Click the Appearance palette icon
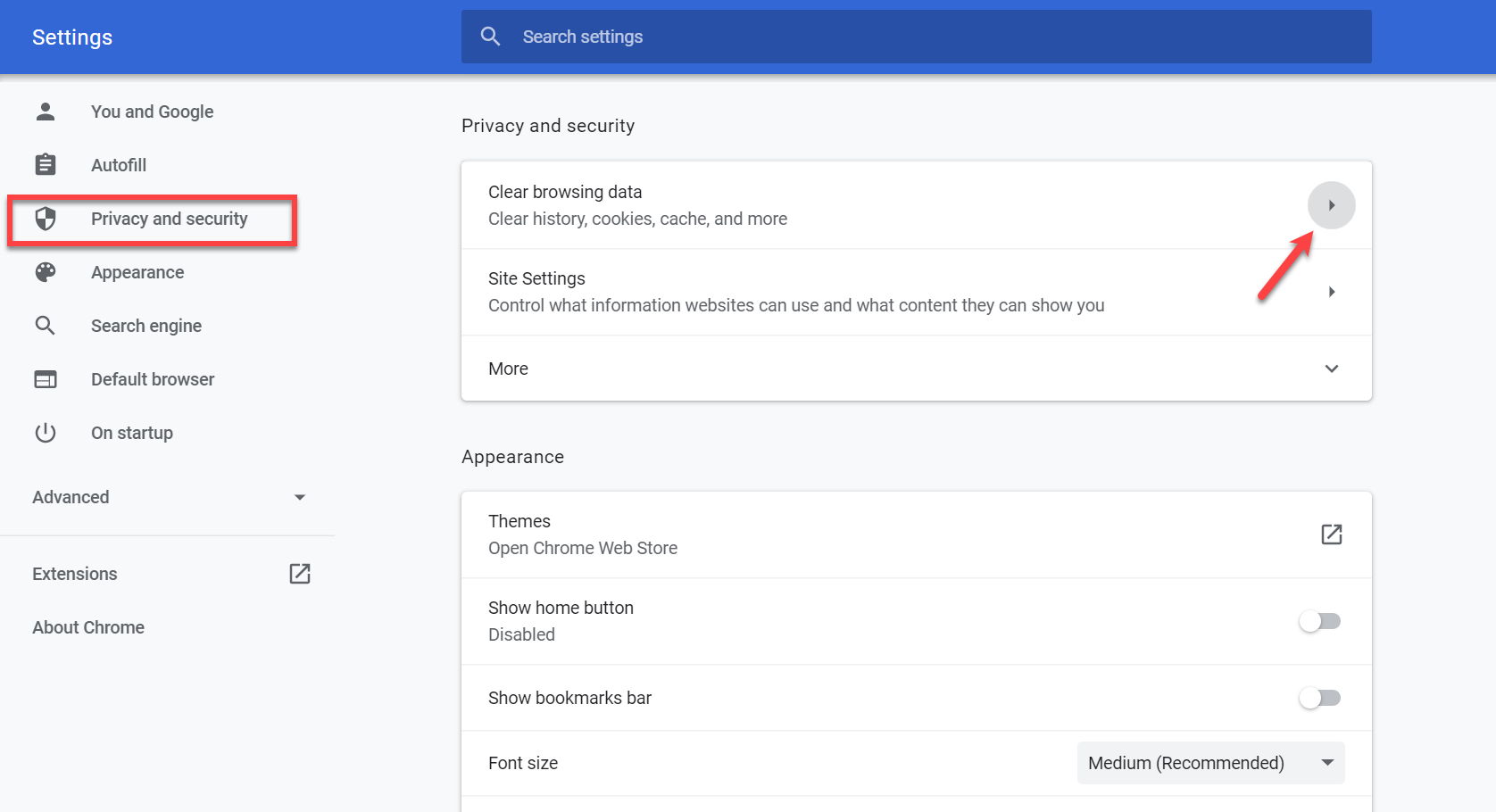The height and width of the screenshot is (812, 1496). pyautogui.click(x=46, y=272)
